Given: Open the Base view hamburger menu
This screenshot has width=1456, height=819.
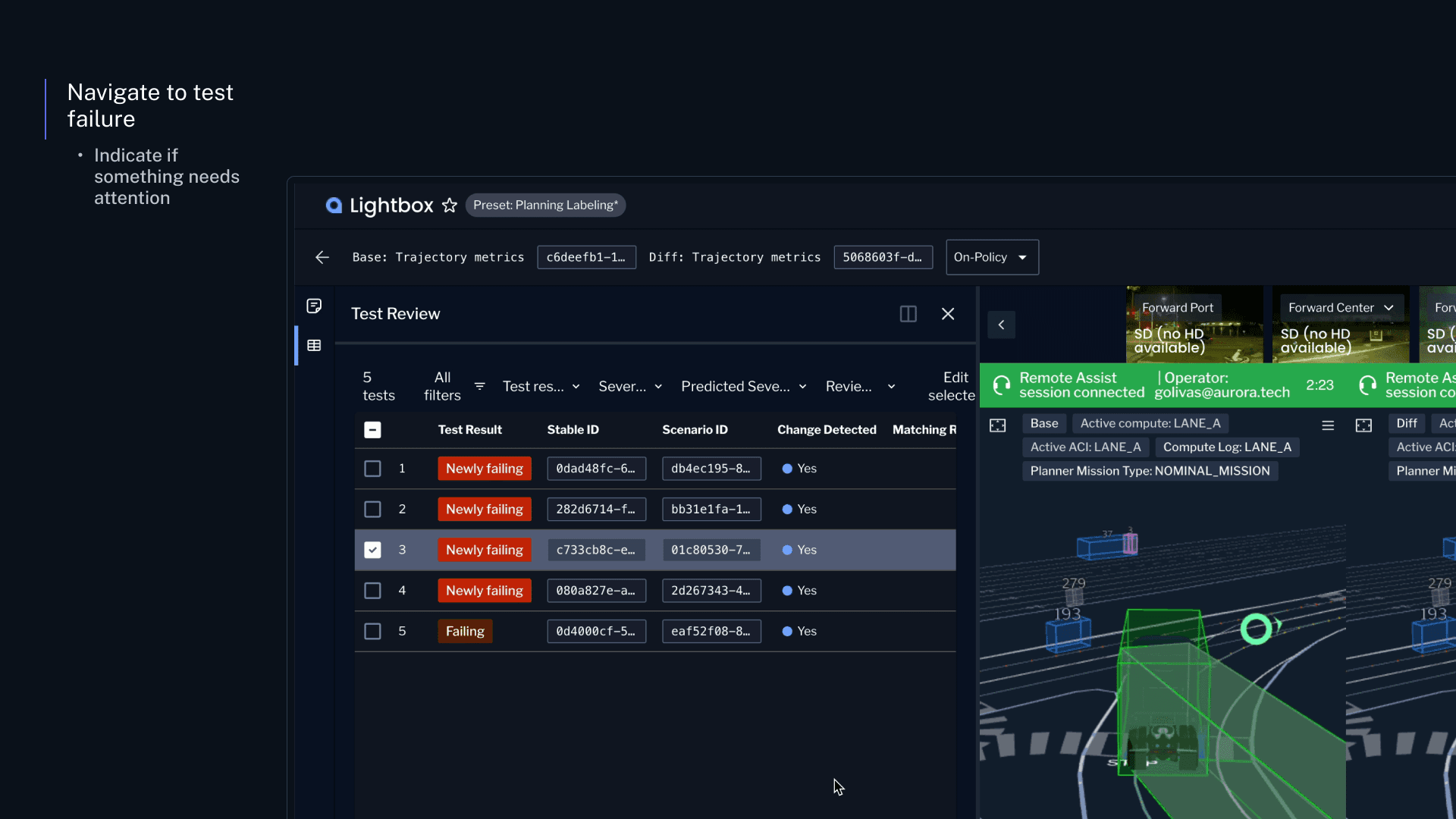Looking at the screenshot, I should 1328,425.
